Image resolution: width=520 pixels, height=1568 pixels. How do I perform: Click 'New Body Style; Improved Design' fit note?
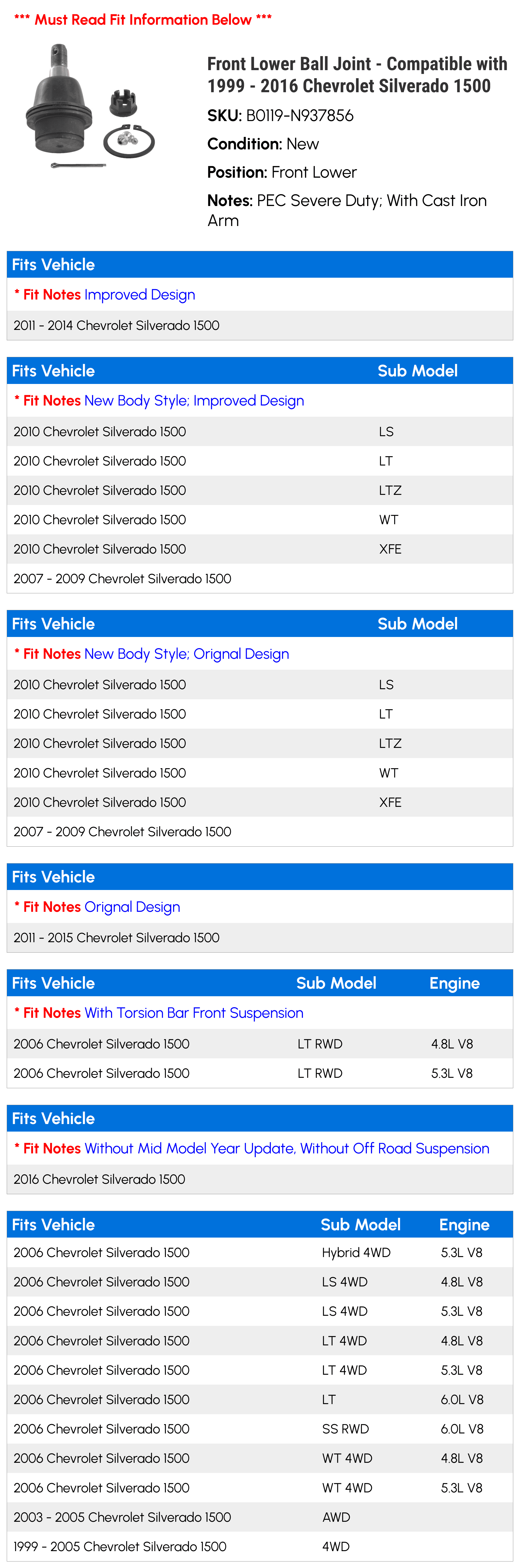click(x=194, y=401)
